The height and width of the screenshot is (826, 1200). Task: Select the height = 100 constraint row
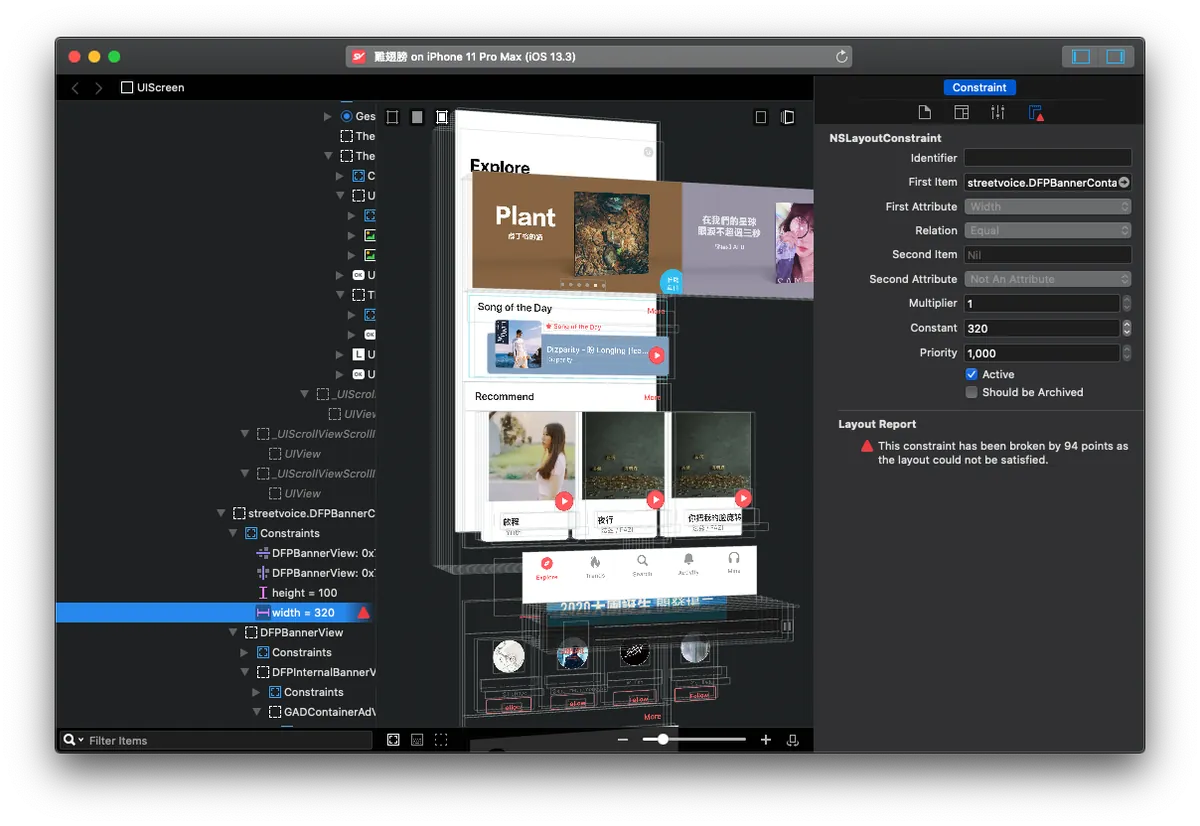coord(304,593)
